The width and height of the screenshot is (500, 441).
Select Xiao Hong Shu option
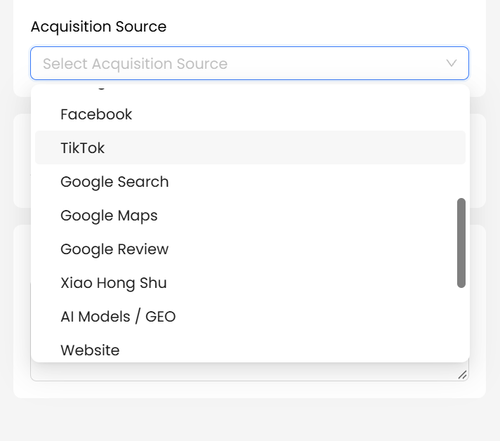[x=250, y=282]
